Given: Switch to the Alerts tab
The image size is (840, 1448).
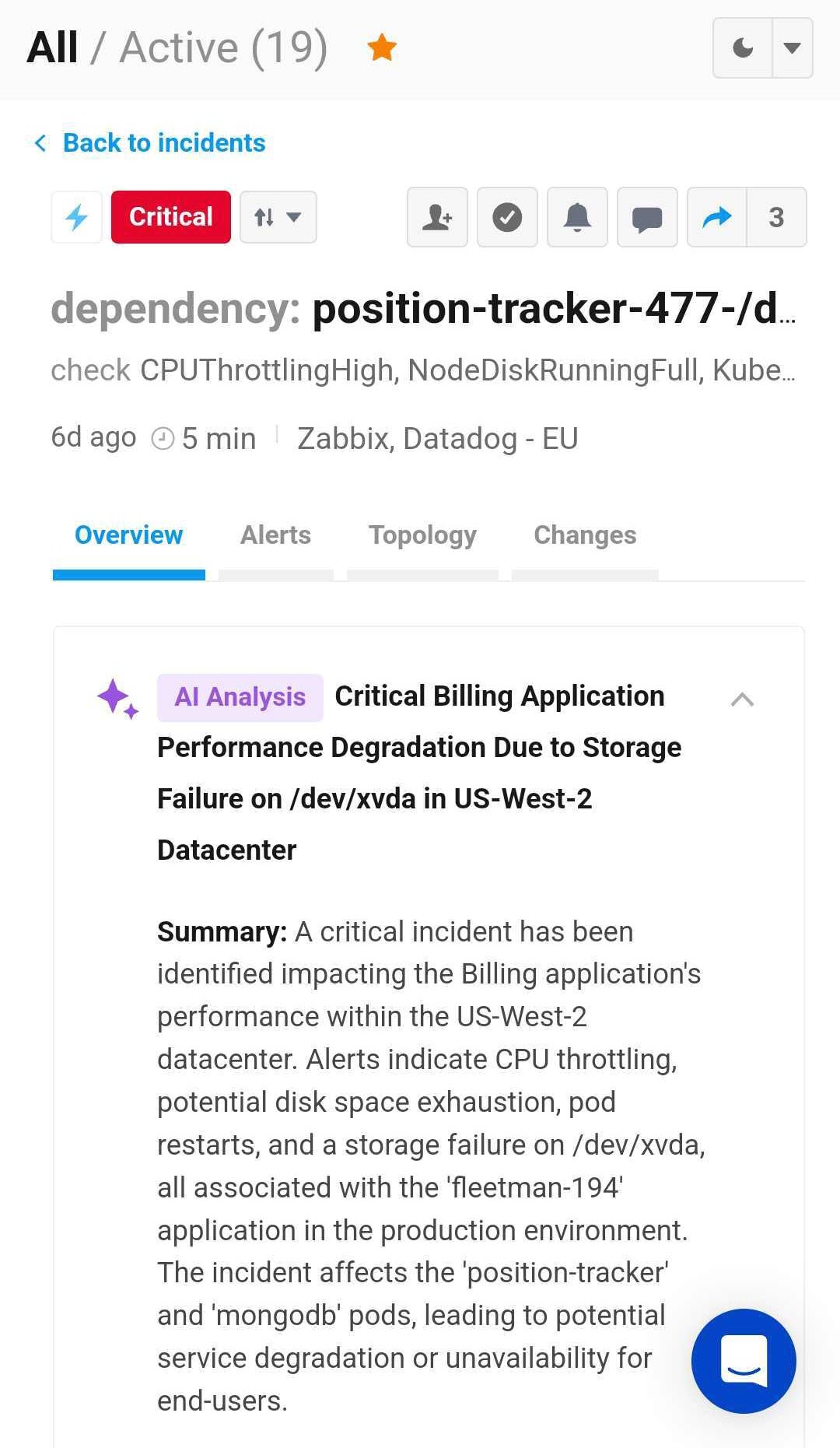Looking at the screenshot, I should (276, 535).
